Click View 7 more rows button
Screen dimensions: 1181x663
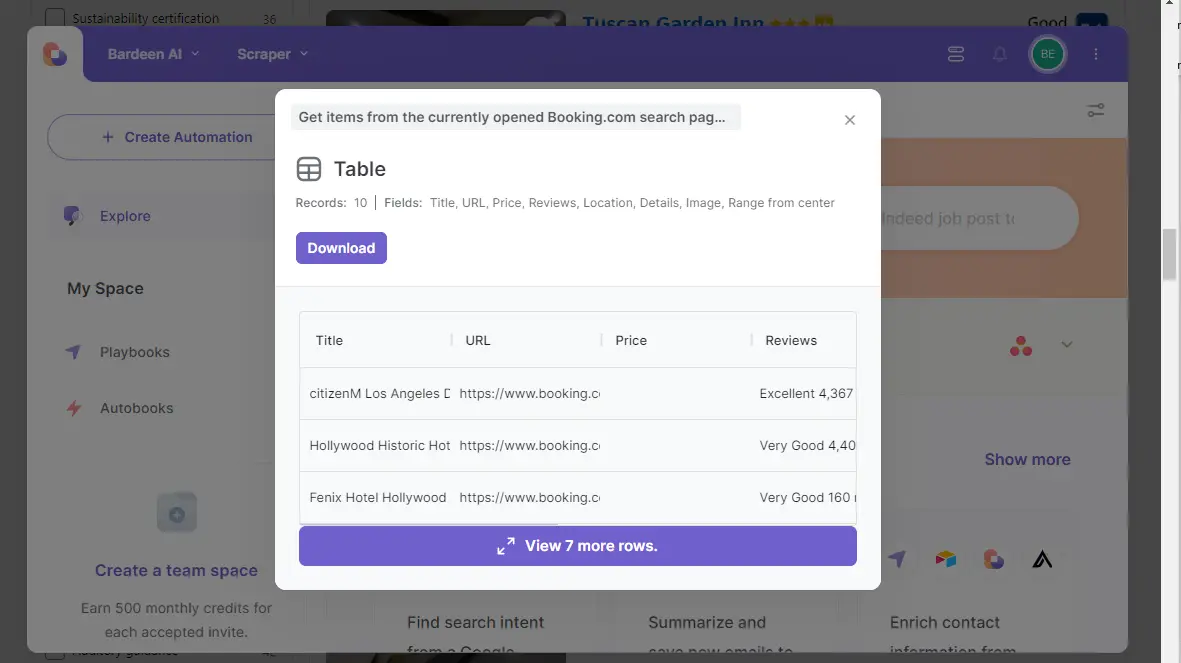(578, 545)
